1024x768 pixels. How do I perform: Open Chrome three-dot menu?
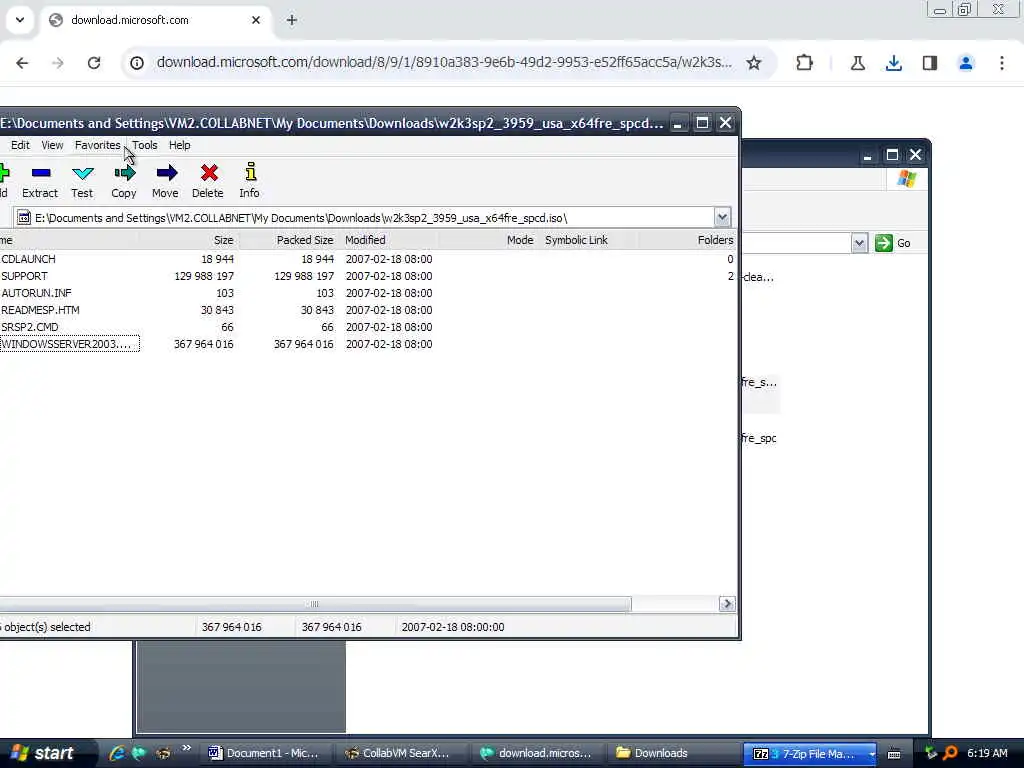point(1002,63)
